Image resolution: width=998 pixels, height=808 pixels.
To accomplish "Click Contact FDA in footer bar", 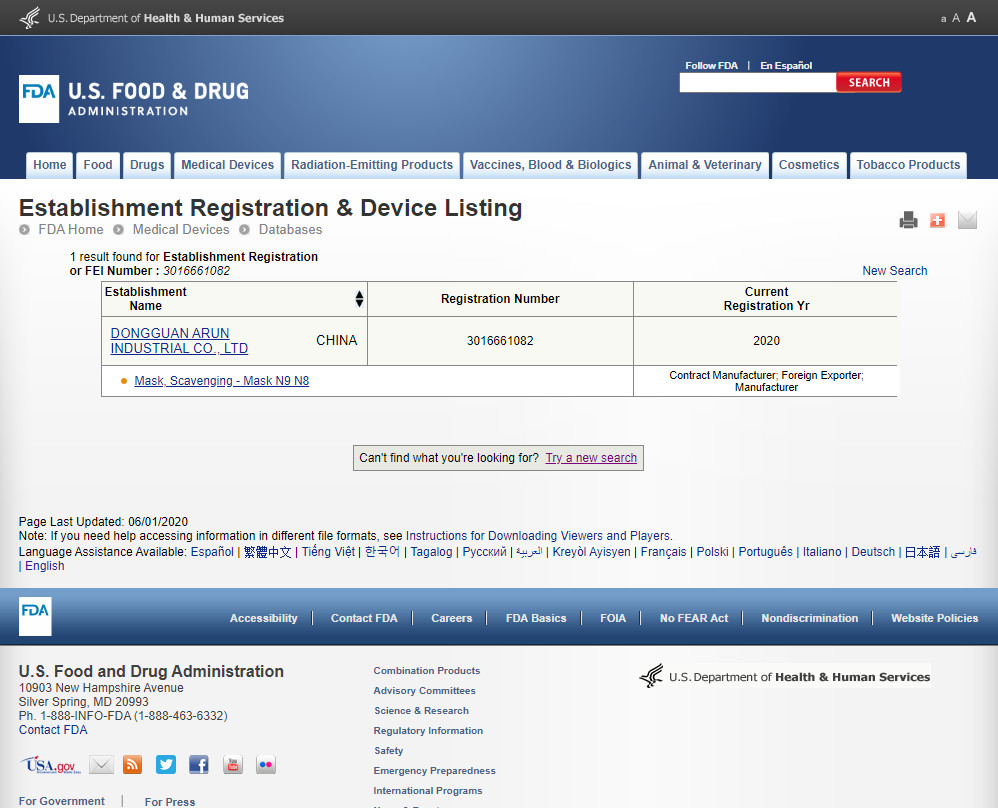I will point(363,618).
